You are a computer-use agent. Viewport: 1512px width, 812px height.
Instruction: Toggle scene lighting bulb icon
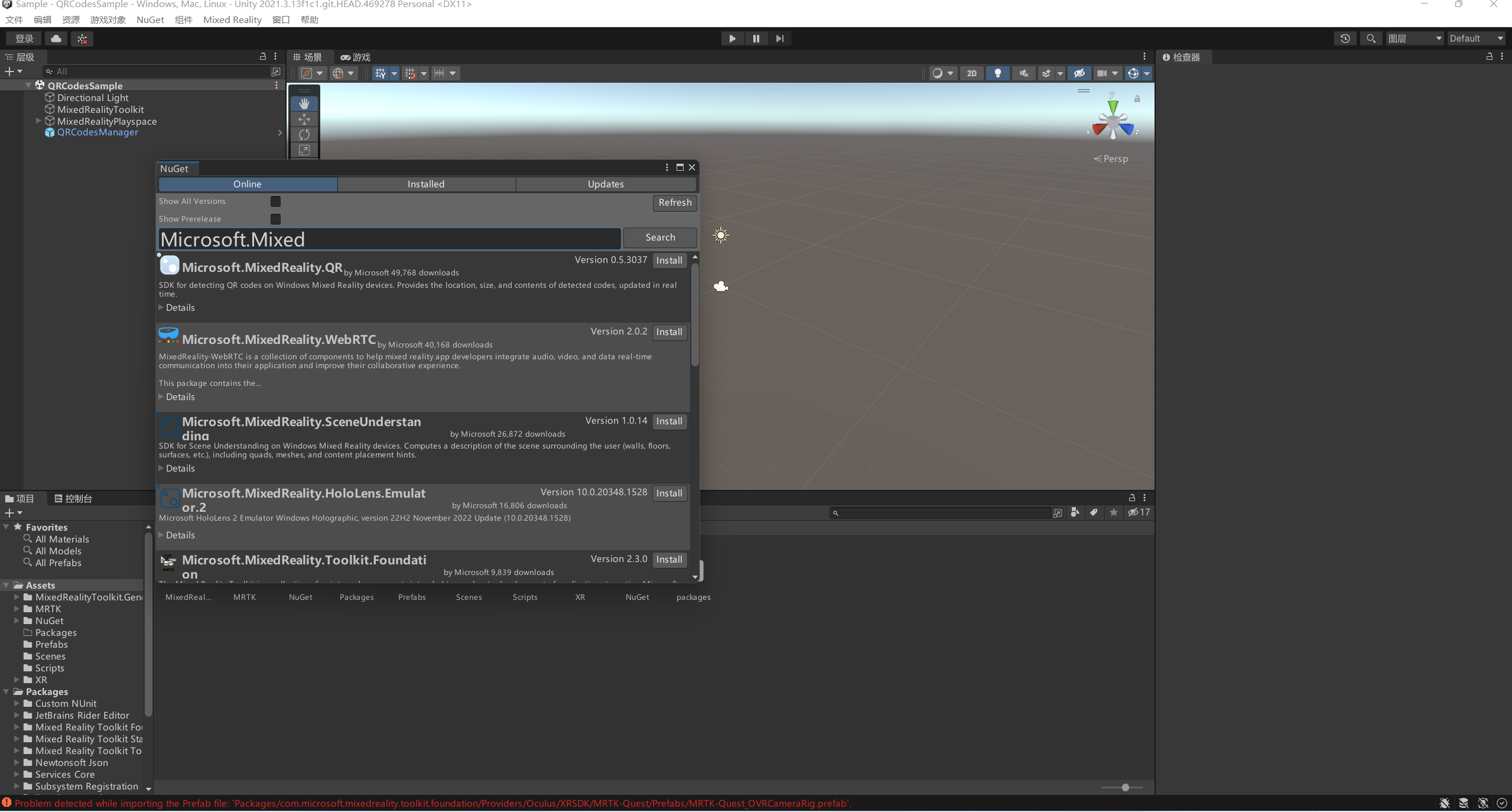tap(997, 73)
